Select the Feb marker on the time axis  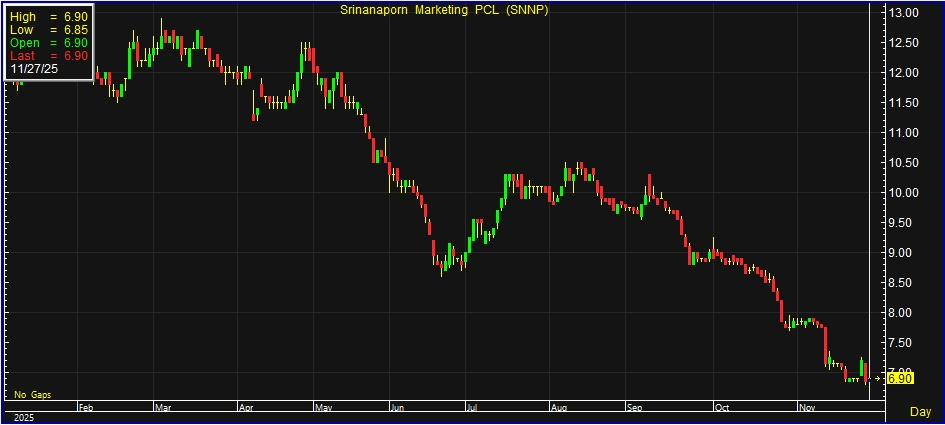point(86,408)
